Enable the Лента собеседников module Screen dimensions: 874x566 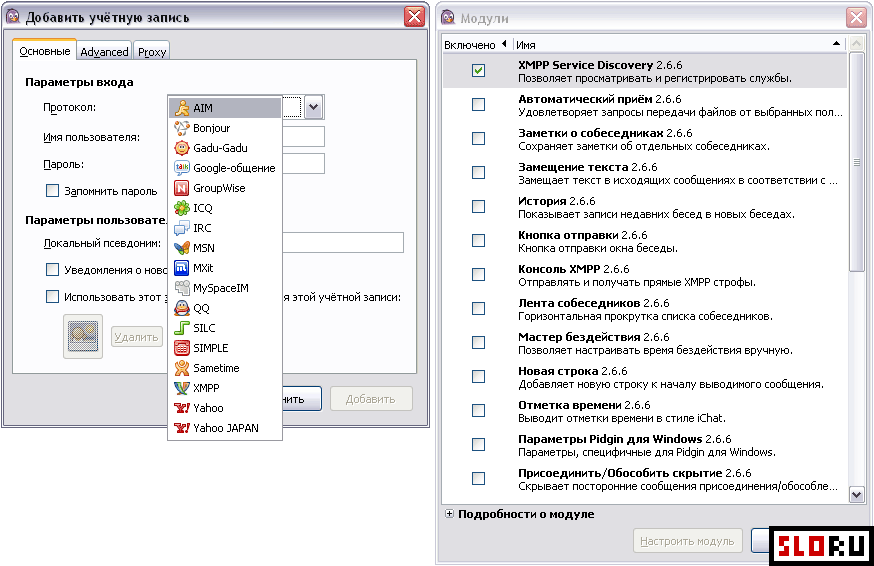(x=478, y=308)
